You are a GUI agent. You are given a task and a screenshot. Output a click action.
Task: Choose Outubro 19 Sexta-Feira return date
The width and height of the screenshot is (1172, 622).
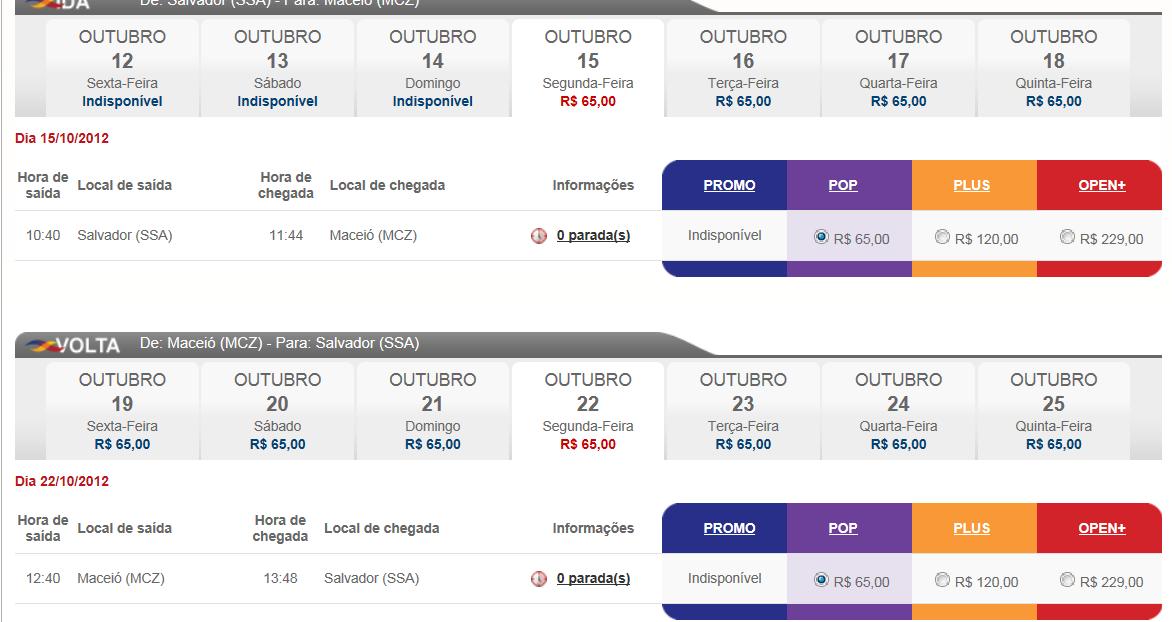[x=122, y=411]
